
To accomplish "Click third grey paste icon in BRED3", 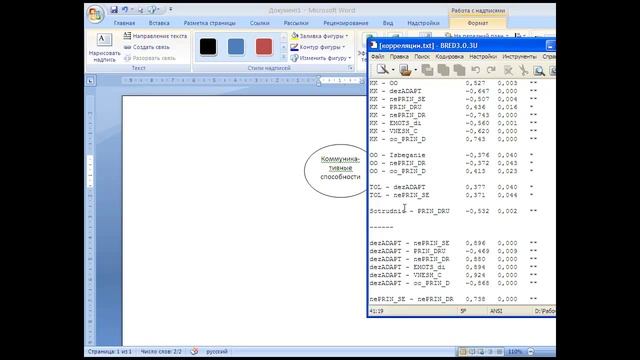I will (x=459, y=70).
